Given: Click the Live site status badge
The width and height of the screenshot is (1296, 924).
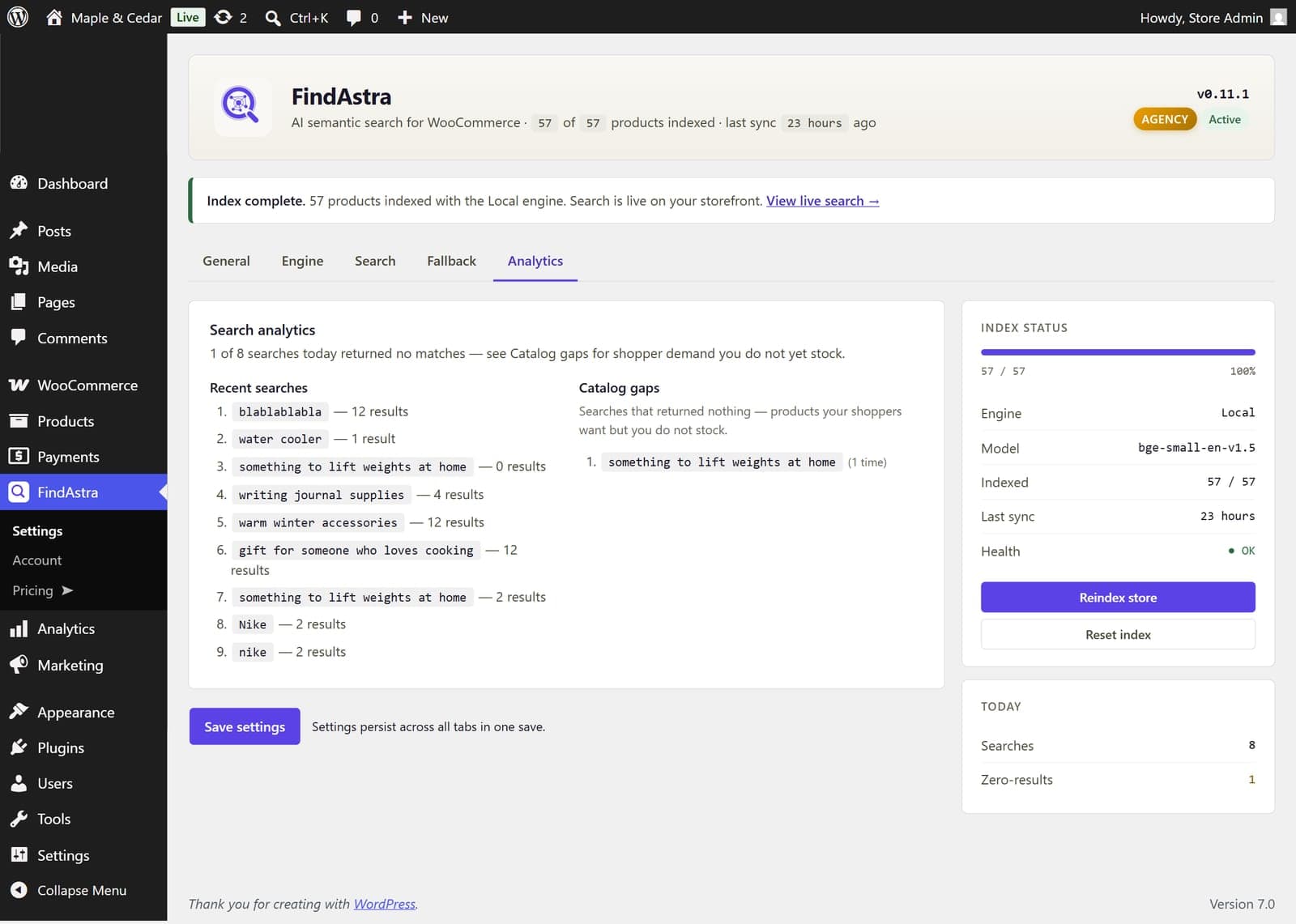Looking at the screenshot, I should coord(187,17).
